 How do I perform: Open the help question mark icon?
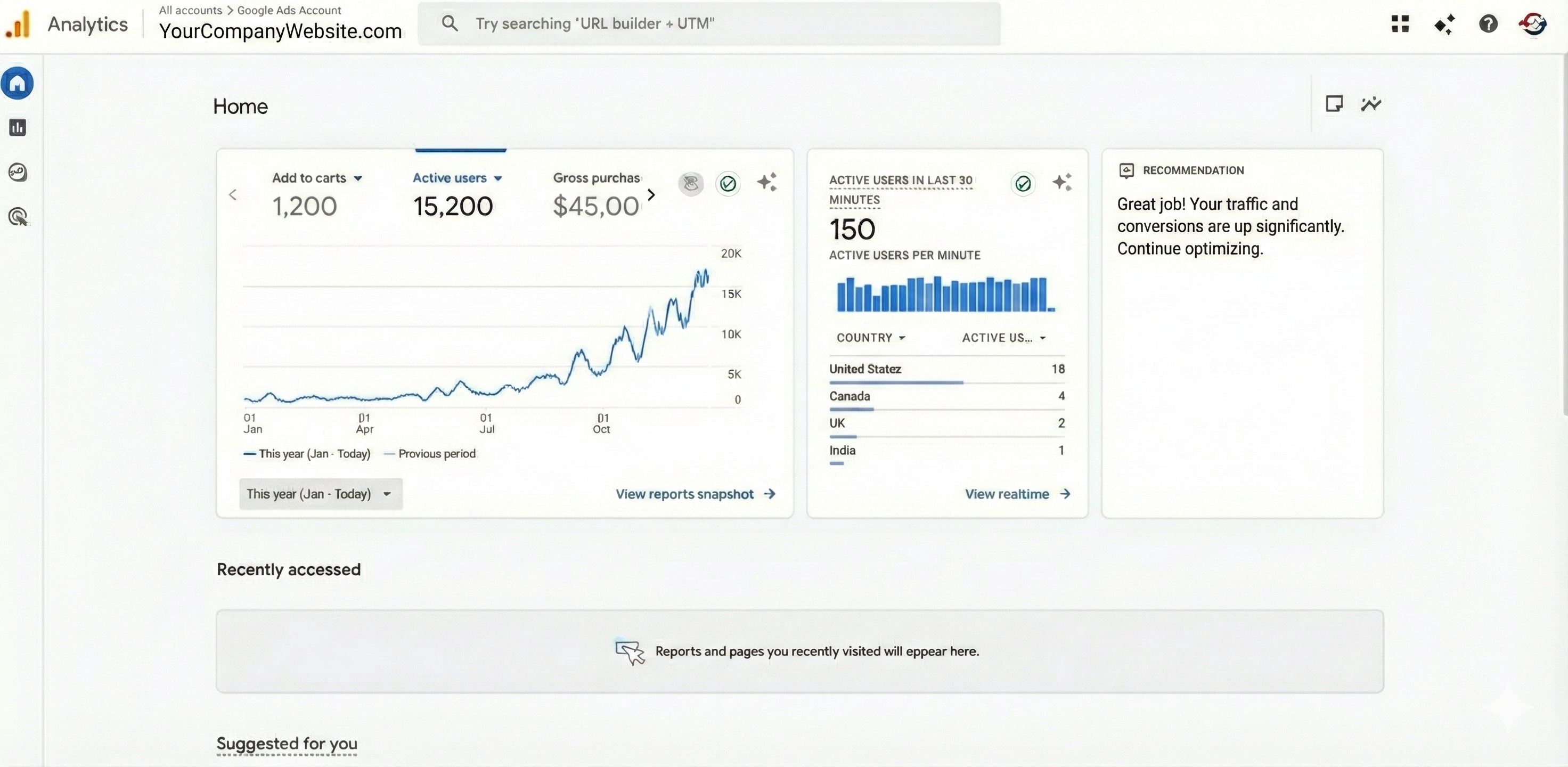click(1488, 24)
